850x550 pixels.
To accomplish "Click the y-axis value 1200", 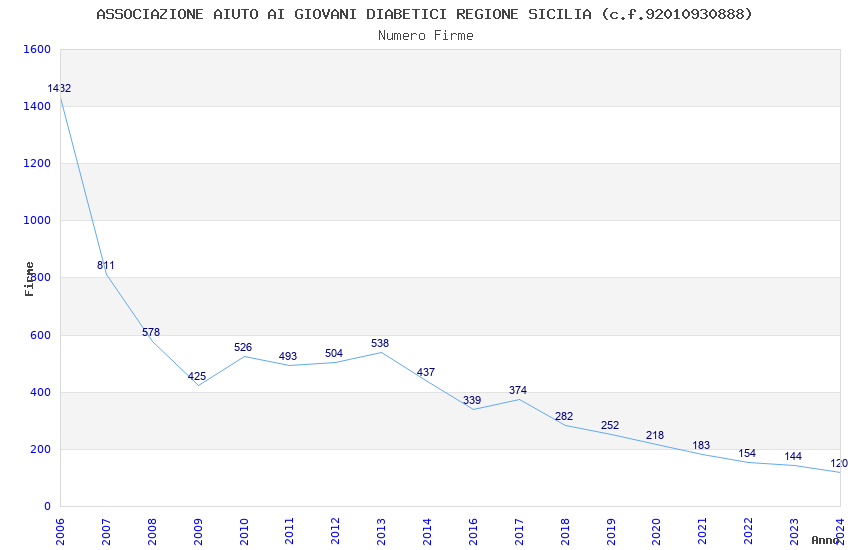I will [x=37, y=163].
